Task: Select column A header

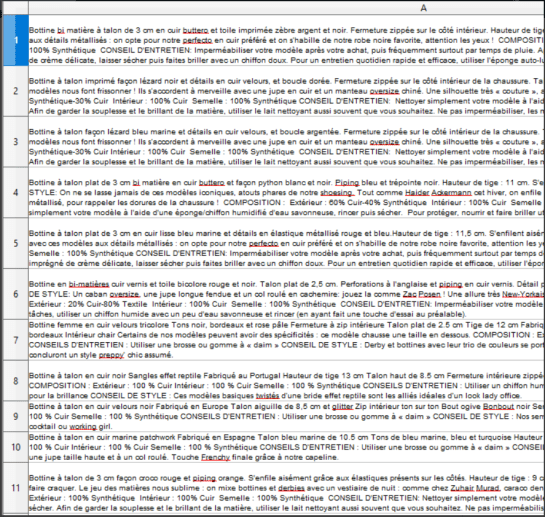Action: click(x=287, y=8)
